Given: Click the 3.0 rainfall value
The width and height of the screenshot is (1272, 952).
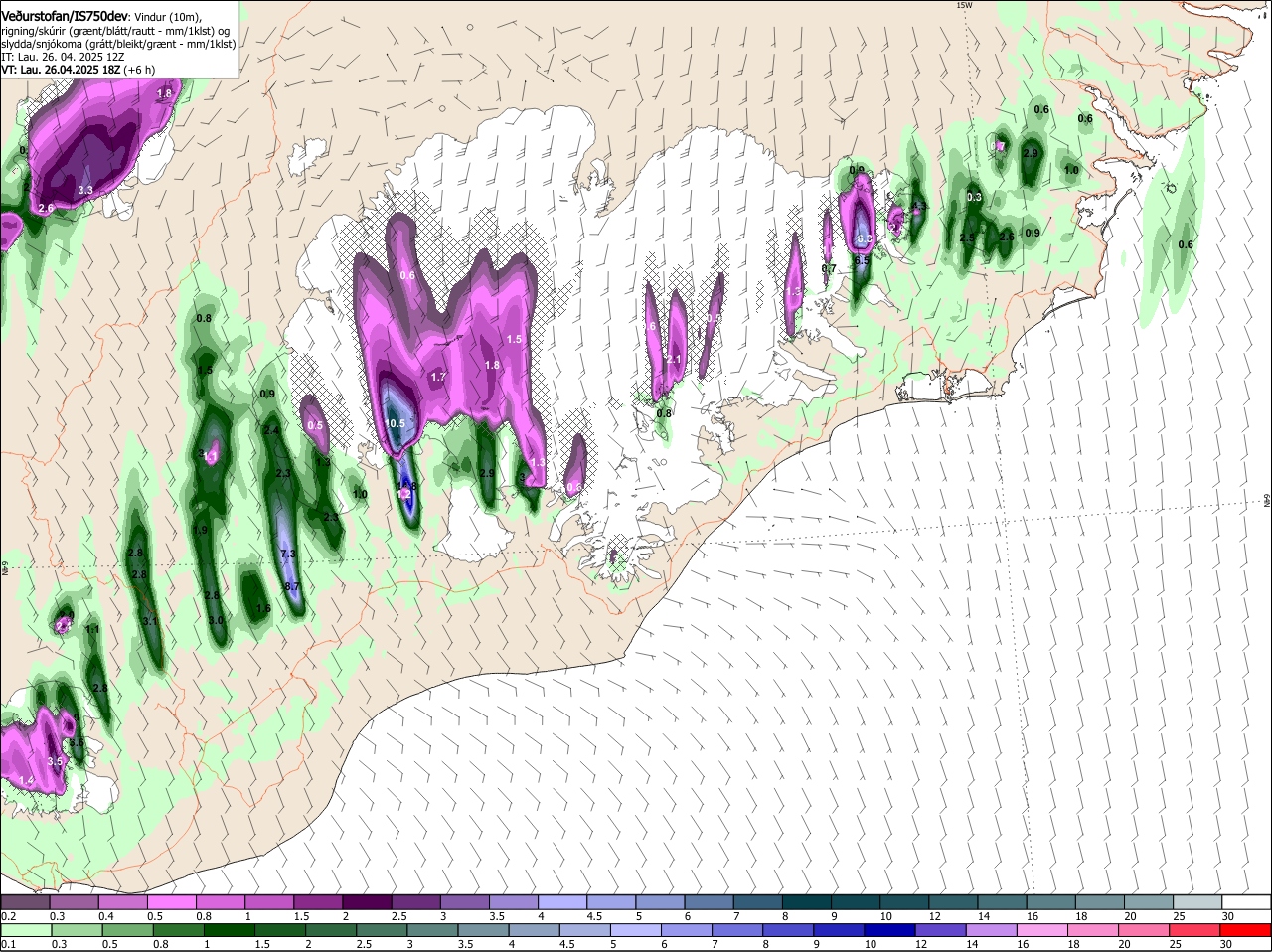Looking at the screenshot, I should pyautogui.click(x=216, y=620).
